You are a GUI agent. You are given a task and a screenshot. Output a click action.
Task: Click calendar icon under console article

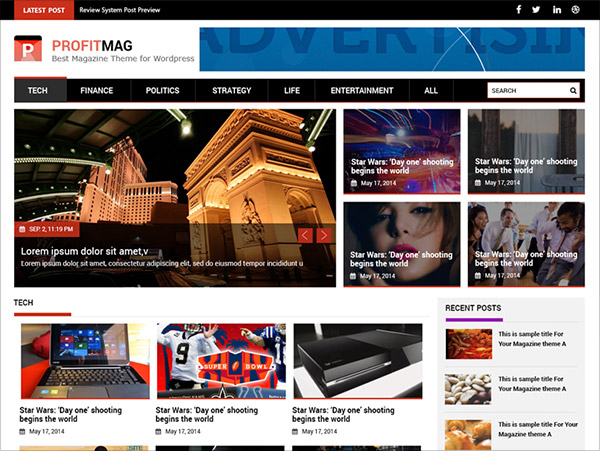coord(295,431)
